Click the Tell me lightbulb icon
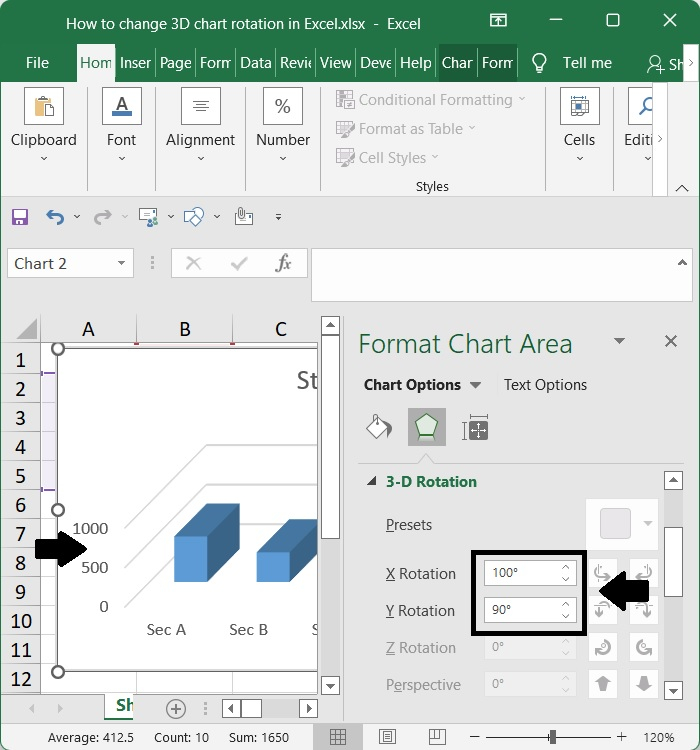Viewport: 700px width, 750px height. pos(539,63)
